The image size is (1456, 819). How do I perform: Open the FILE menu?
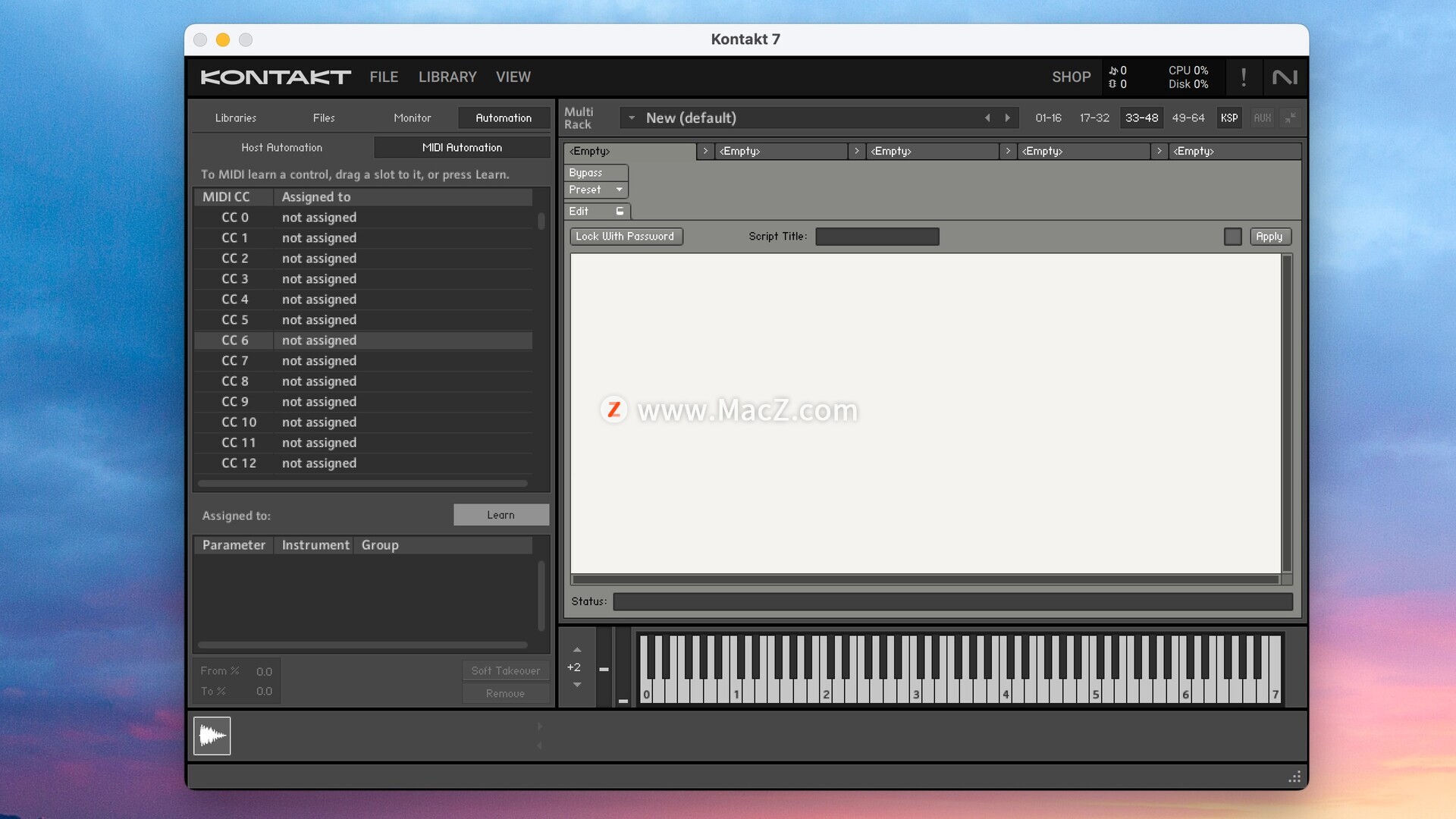pyautogui.click(x=384, y=77)
